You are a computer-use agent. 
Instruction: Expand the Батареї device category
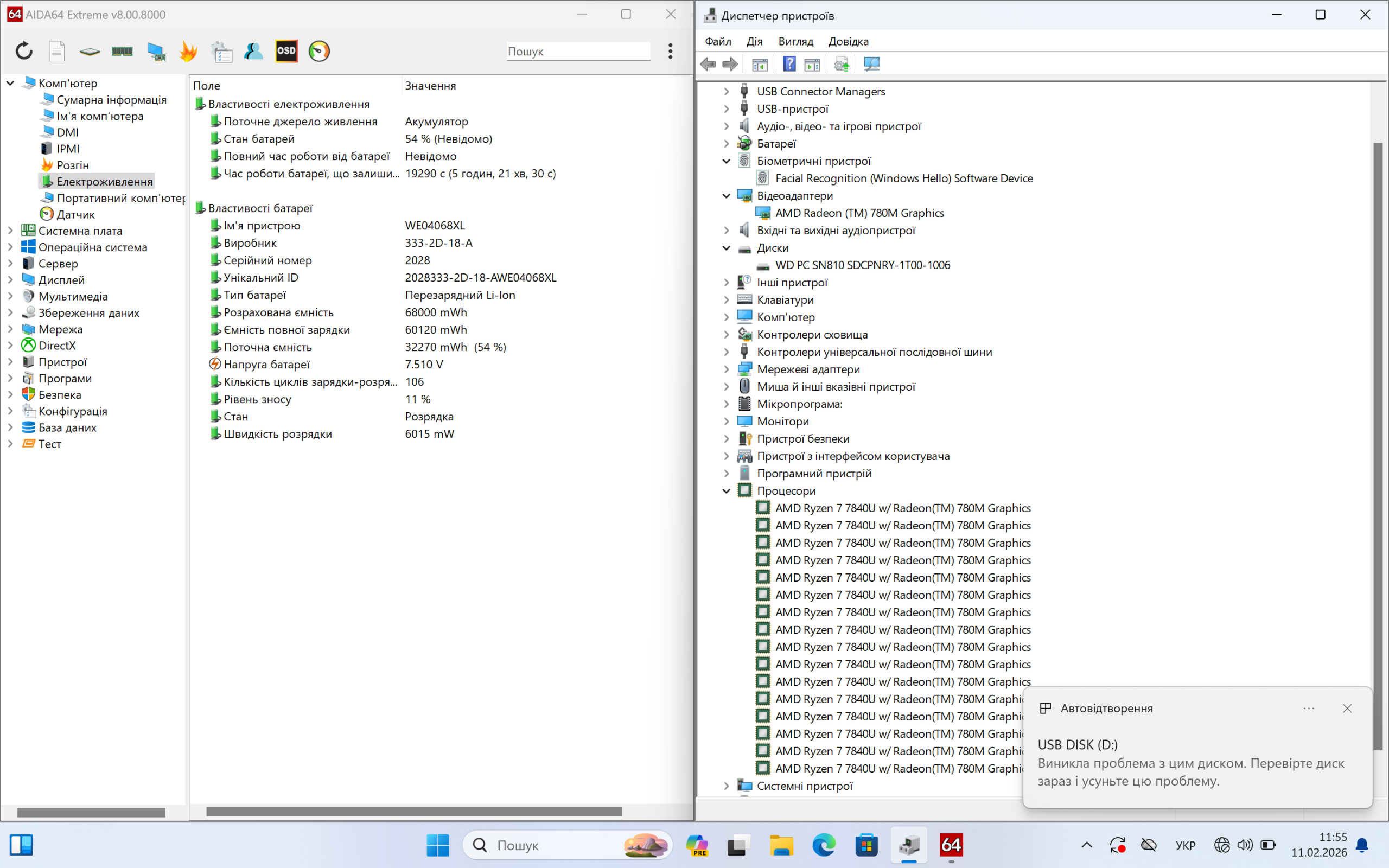pyautogui.click(x=726, y=144)
